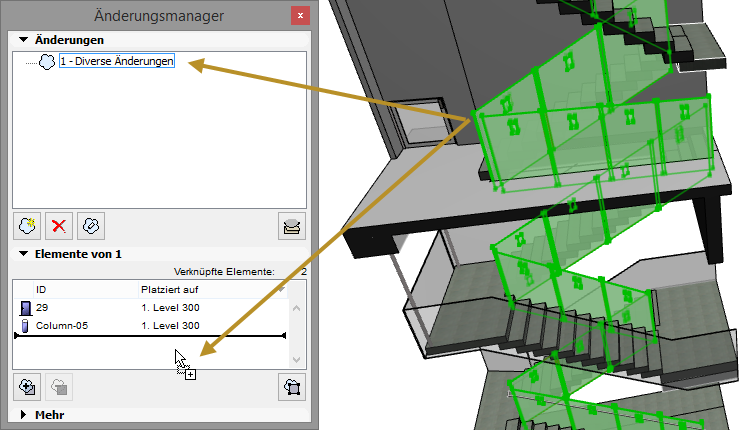This screenshot has height=430, width=746.
Task: Click the door icon of row 29
Action: [x=25, y=308]
